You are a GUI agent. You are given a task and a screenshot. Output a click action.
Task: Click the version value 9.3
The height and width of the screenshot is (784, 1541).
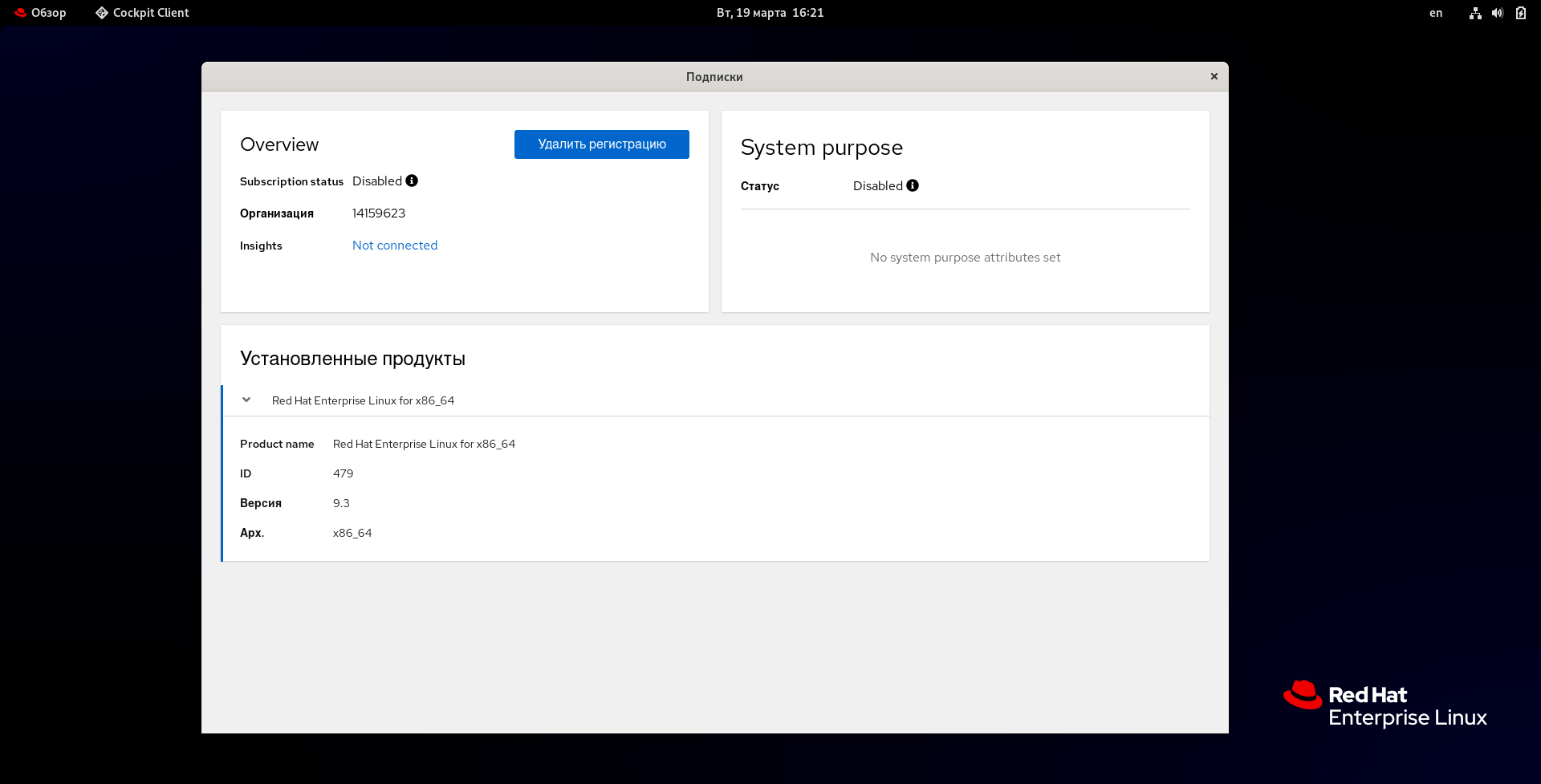(x=341, y=503)
